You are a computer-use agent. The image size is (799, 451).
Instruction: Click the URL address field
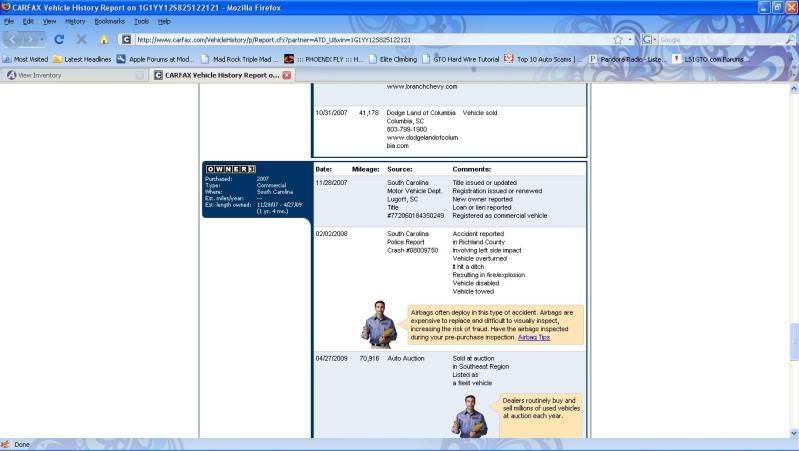tap(372, 39)
